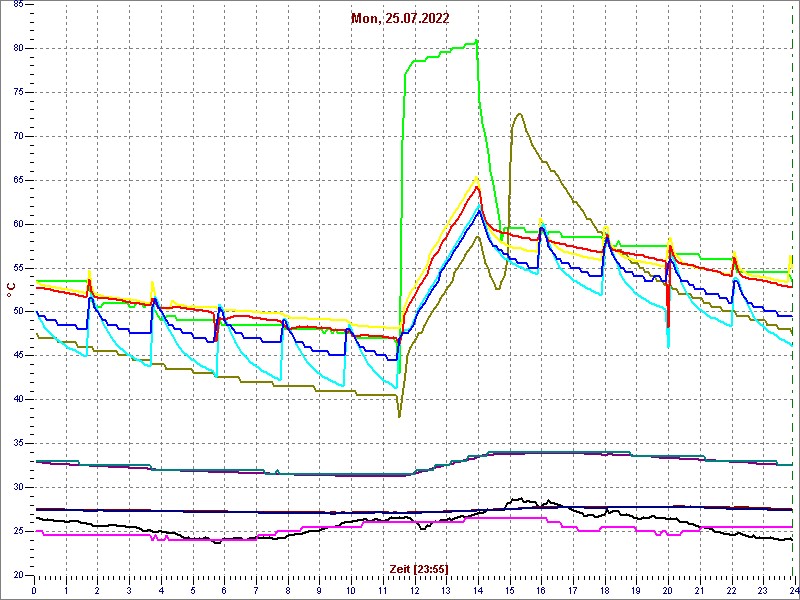Click hour 24 on the time axis
The height and width of the screenshot is (600, 800).
[x=793, y=590]
